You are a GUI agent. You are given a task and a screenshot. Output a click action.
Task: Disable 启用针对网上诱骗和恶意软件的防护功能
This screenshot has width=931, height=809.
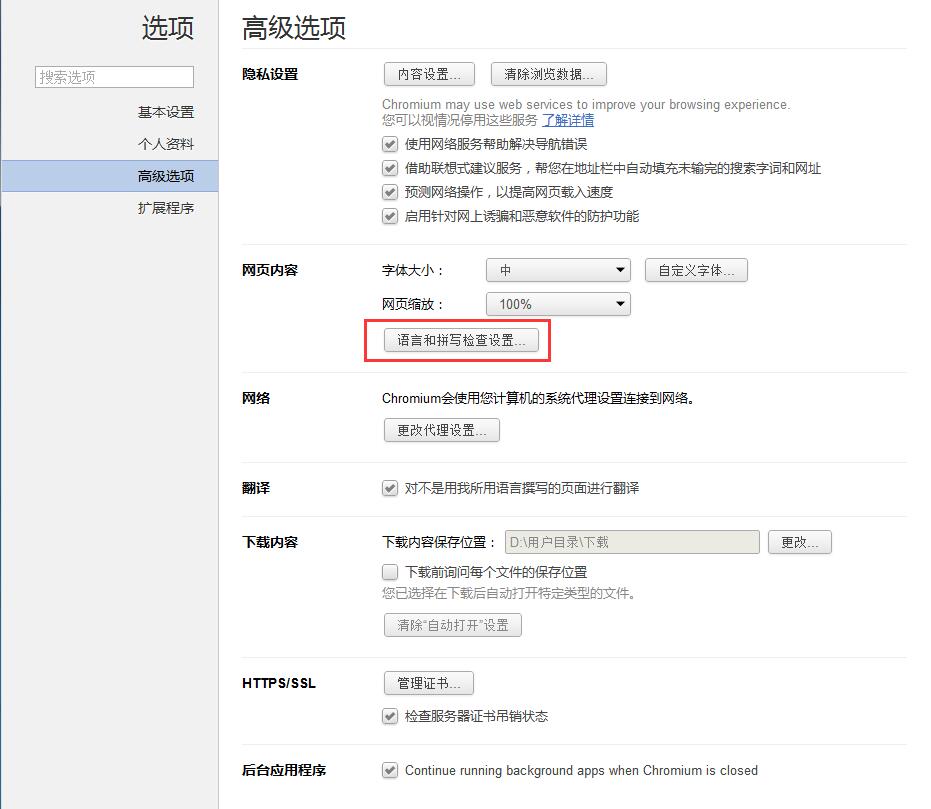click(389, 216)
